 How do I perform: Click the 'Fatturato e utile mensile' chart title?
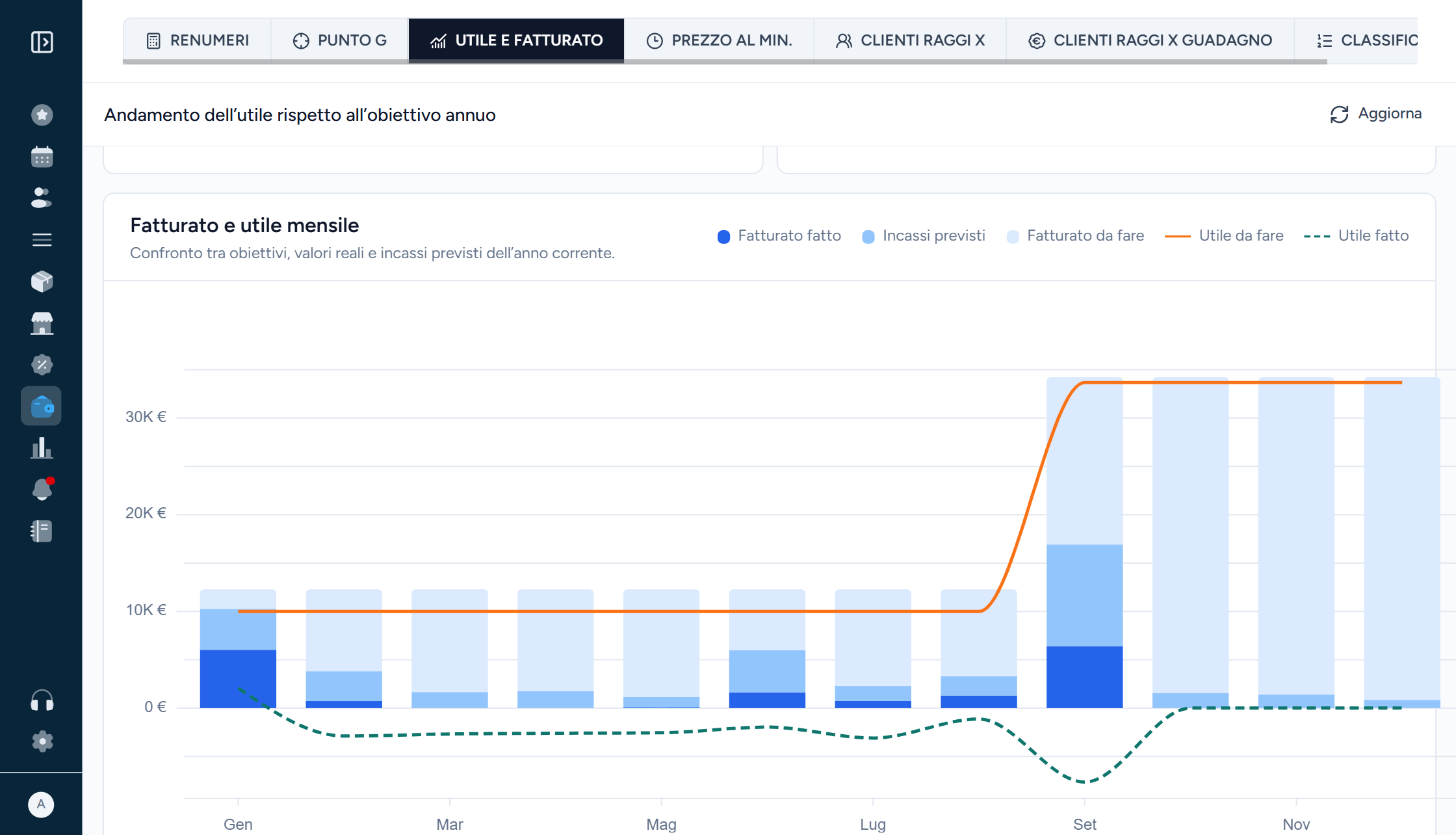(244, 226)
